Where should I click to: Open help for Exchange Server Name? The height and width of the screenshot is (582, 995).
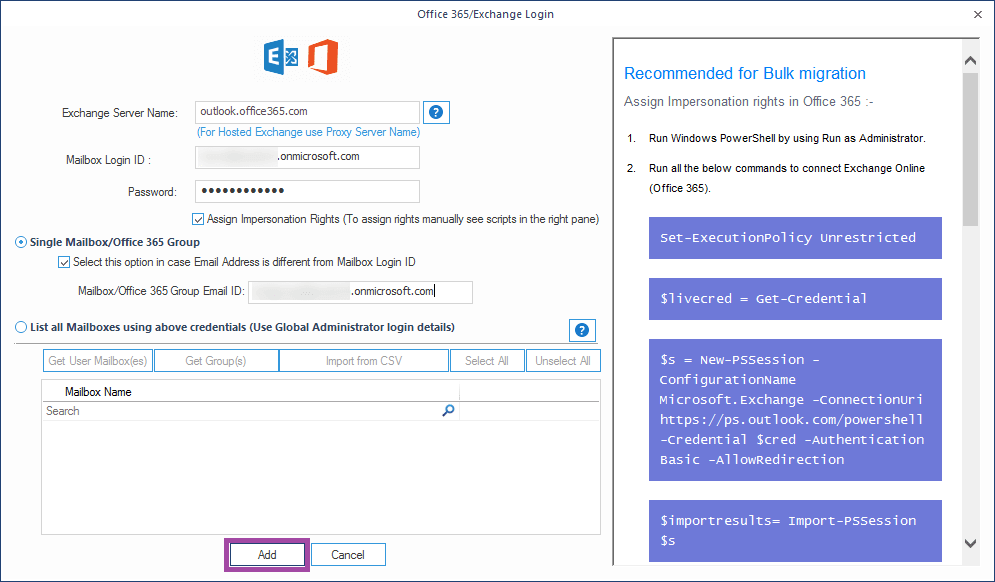436,112
